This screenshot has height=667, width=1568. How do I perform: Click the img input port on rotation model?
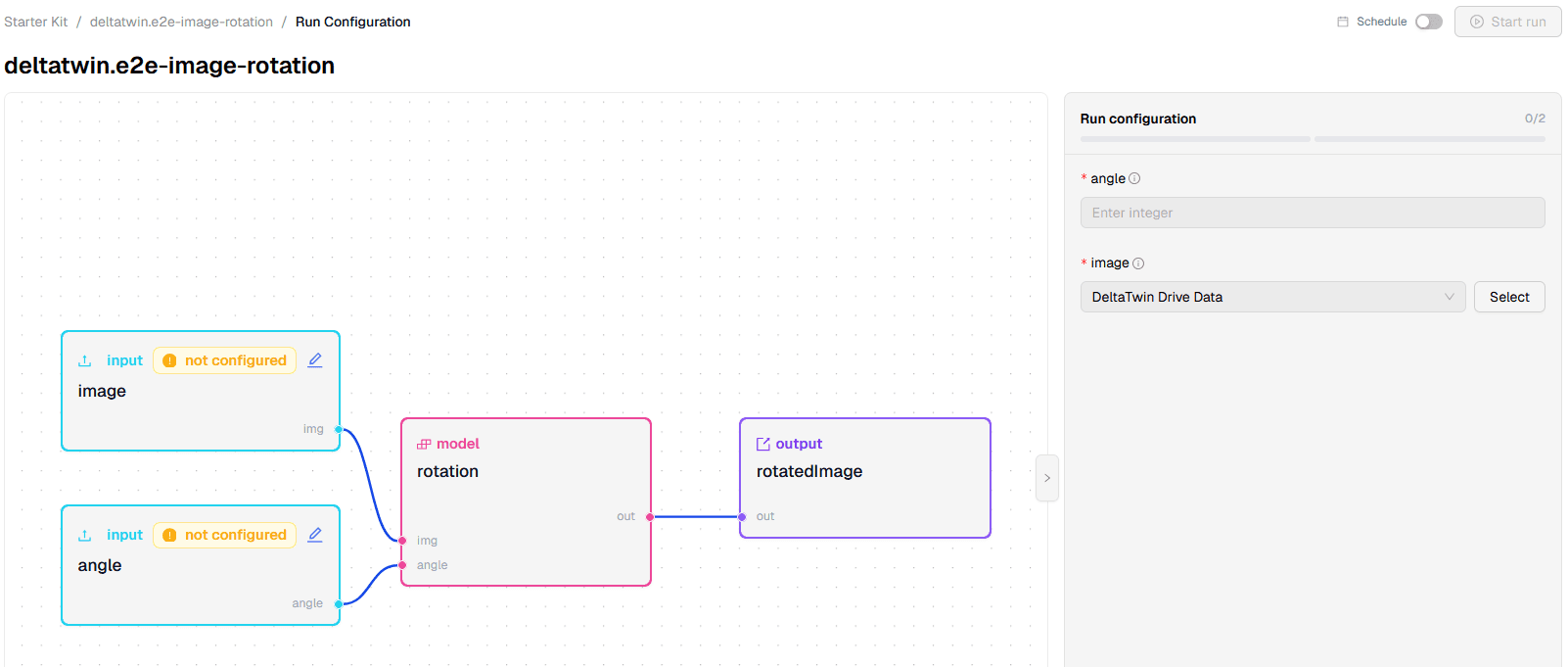point(402,541)
